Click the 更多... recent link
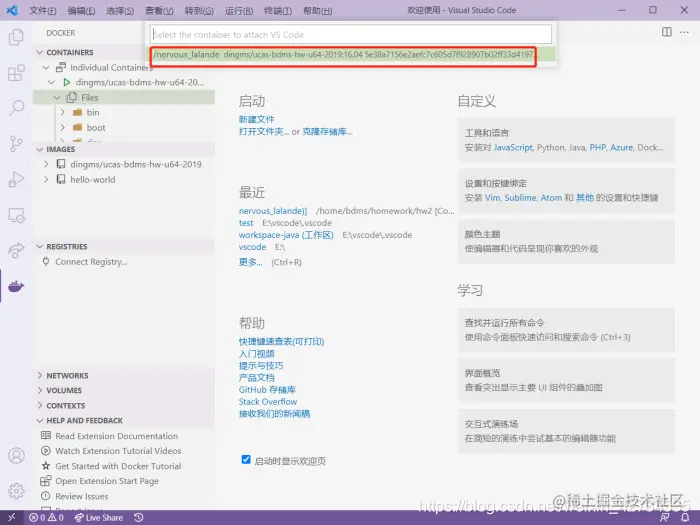700x525 pixels. tap(250, 262)
